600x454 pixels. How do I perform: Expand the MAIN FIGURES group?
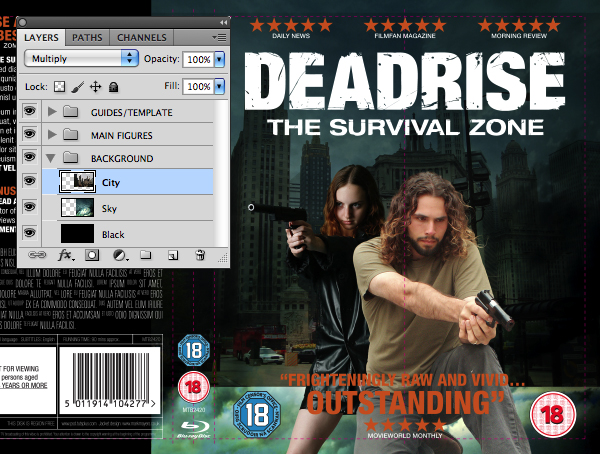point(52,135)
